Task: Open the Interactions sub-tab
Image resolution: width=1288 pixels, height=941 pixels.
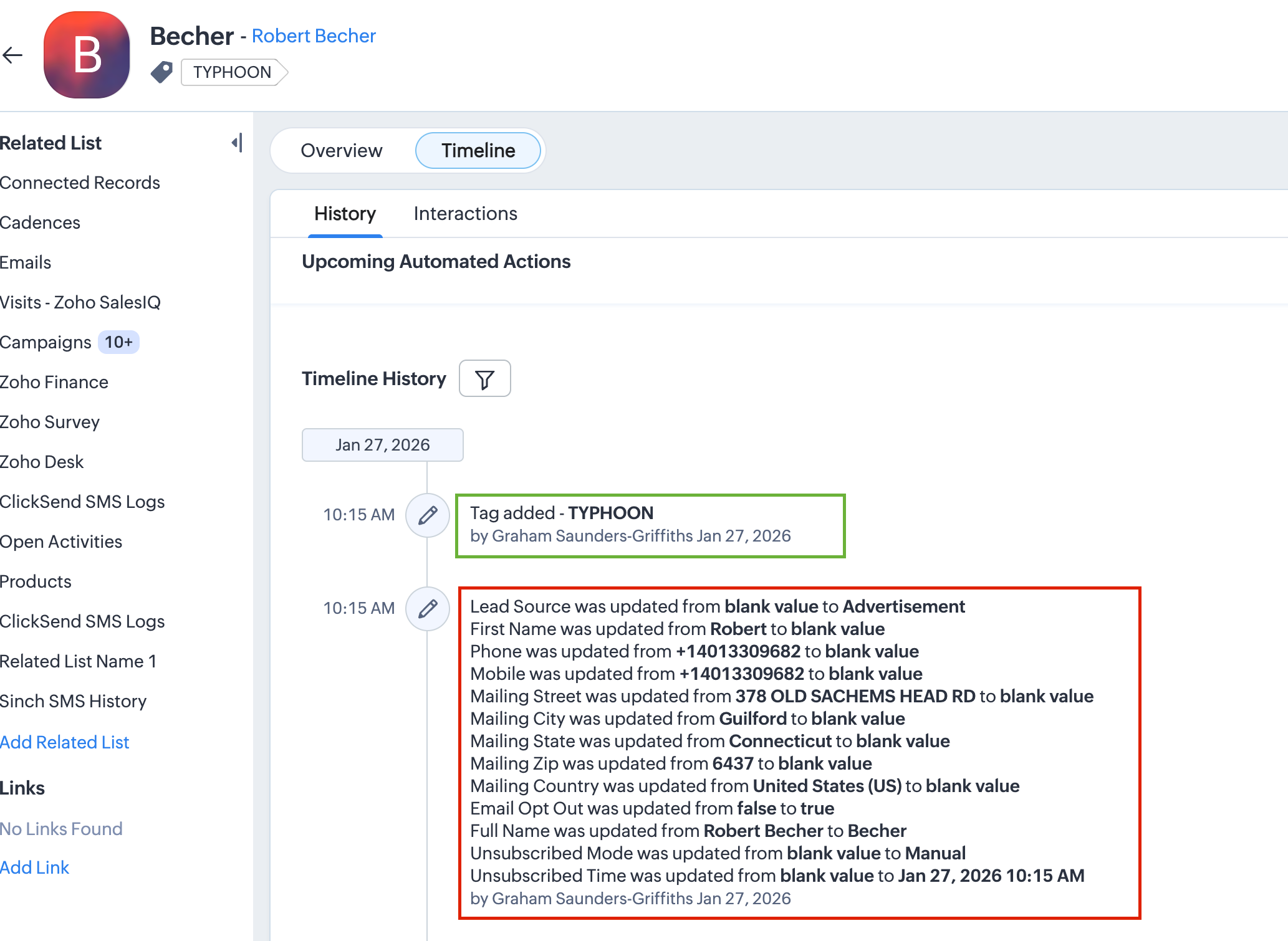Action: click(465, 214)
